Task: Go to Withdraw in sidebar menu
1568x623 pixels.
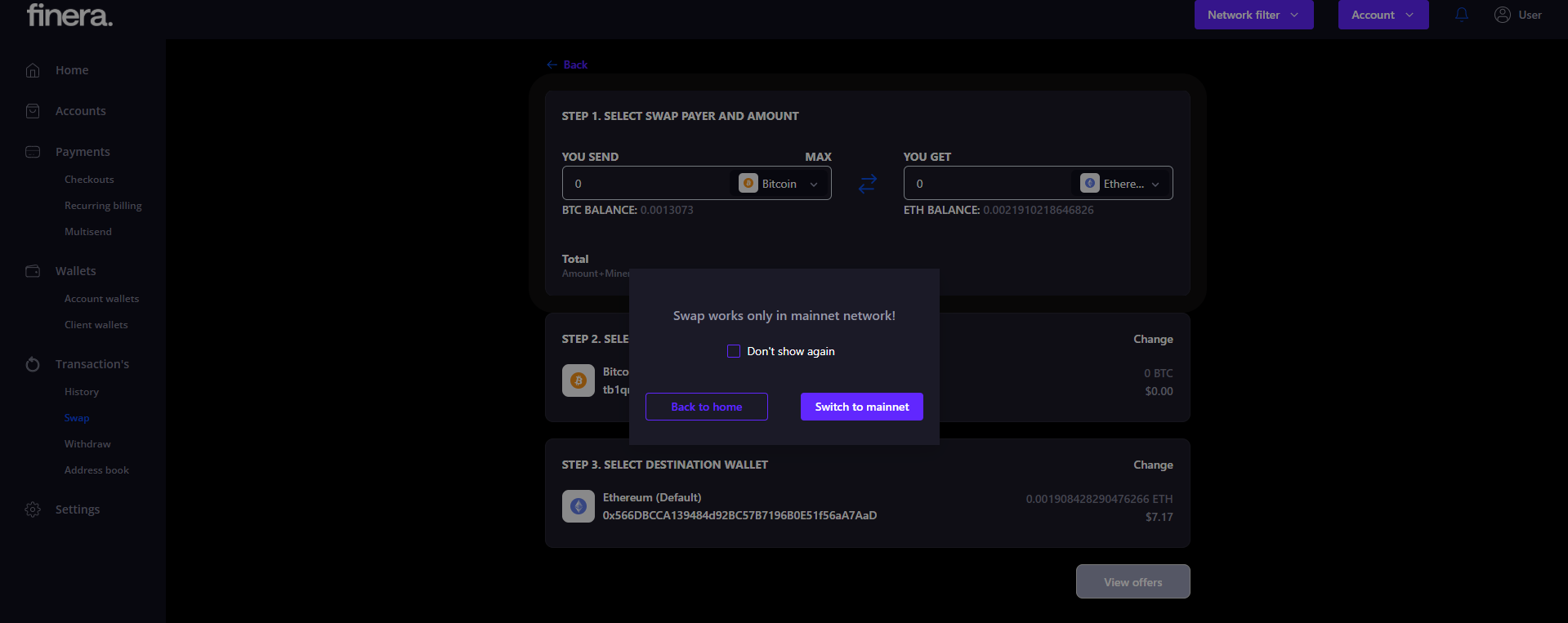Action: click(x=87, y=444)
